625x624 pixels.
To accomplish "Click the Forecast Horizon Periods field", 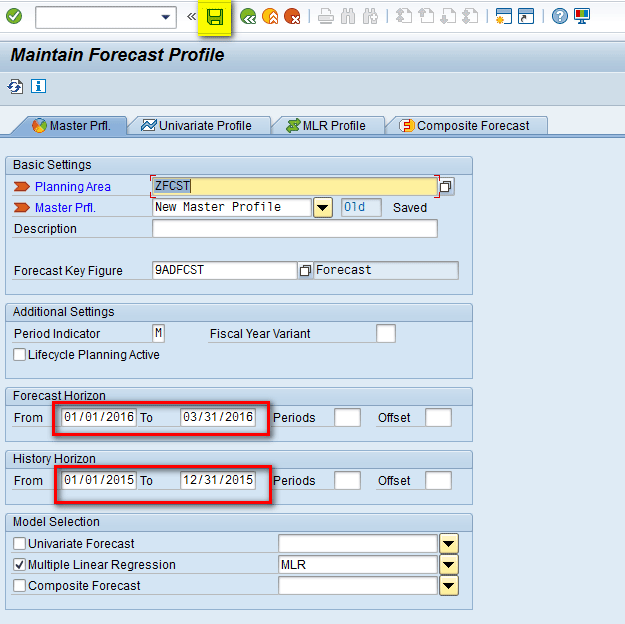I will pos(348,417).
